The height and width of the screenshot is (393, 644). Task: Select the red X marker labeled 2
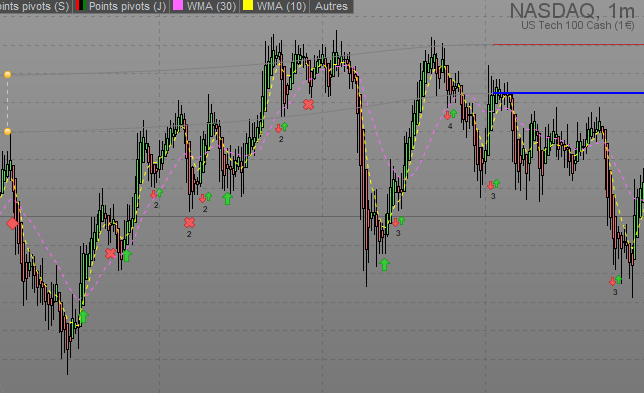coord(189,223)
